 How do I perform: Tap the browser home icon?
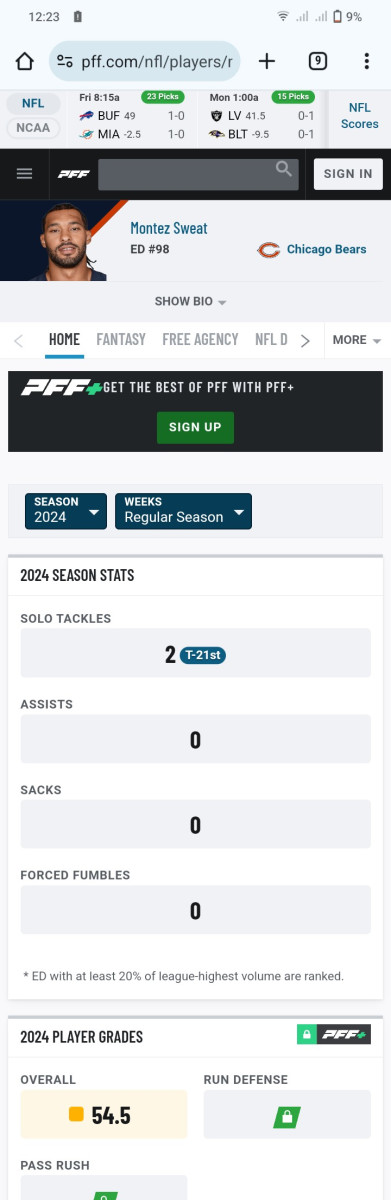coord(25,61)
